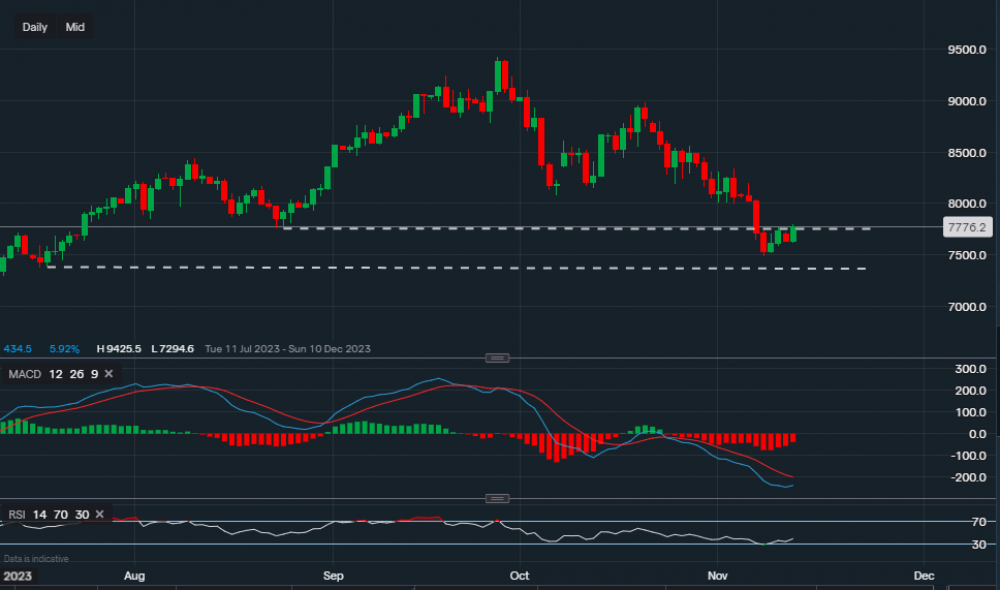
Task: Click the Nov label on the date axis
Action: click(717, 576)
